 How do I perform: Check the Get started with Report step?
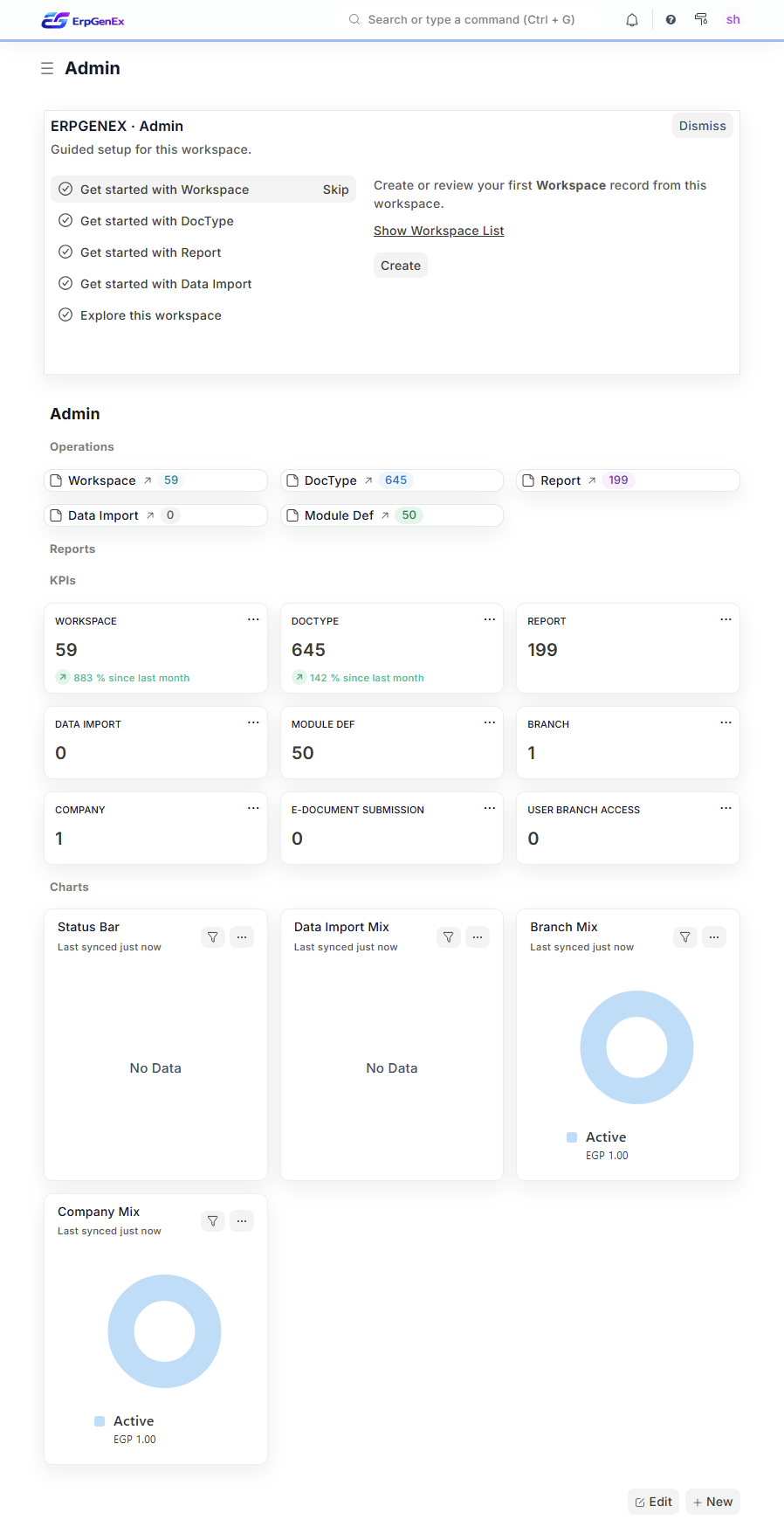pos(65,252)
